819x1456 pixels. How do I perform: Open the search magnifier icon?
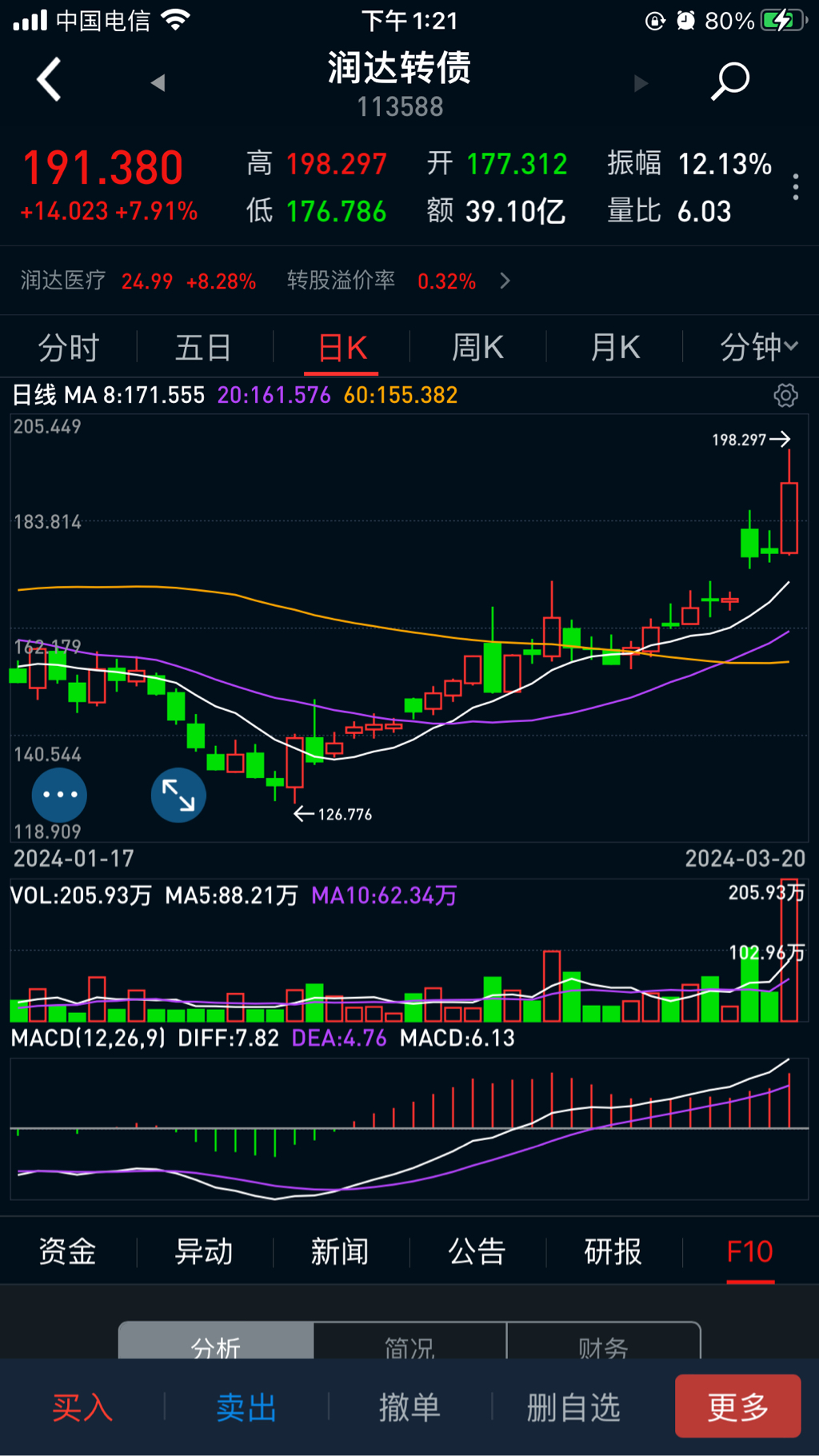coord(729,81)
